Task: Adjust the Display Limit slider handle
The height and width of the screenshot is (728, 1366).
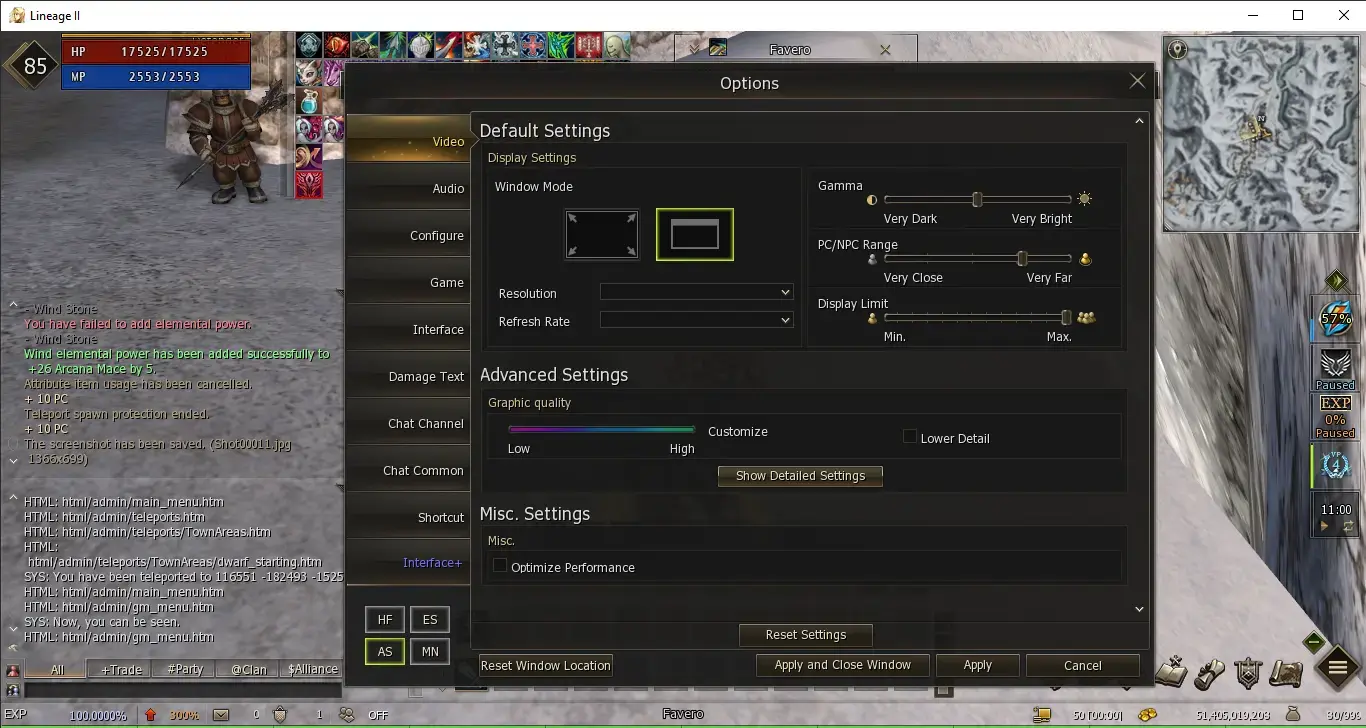Action: 1066,317
